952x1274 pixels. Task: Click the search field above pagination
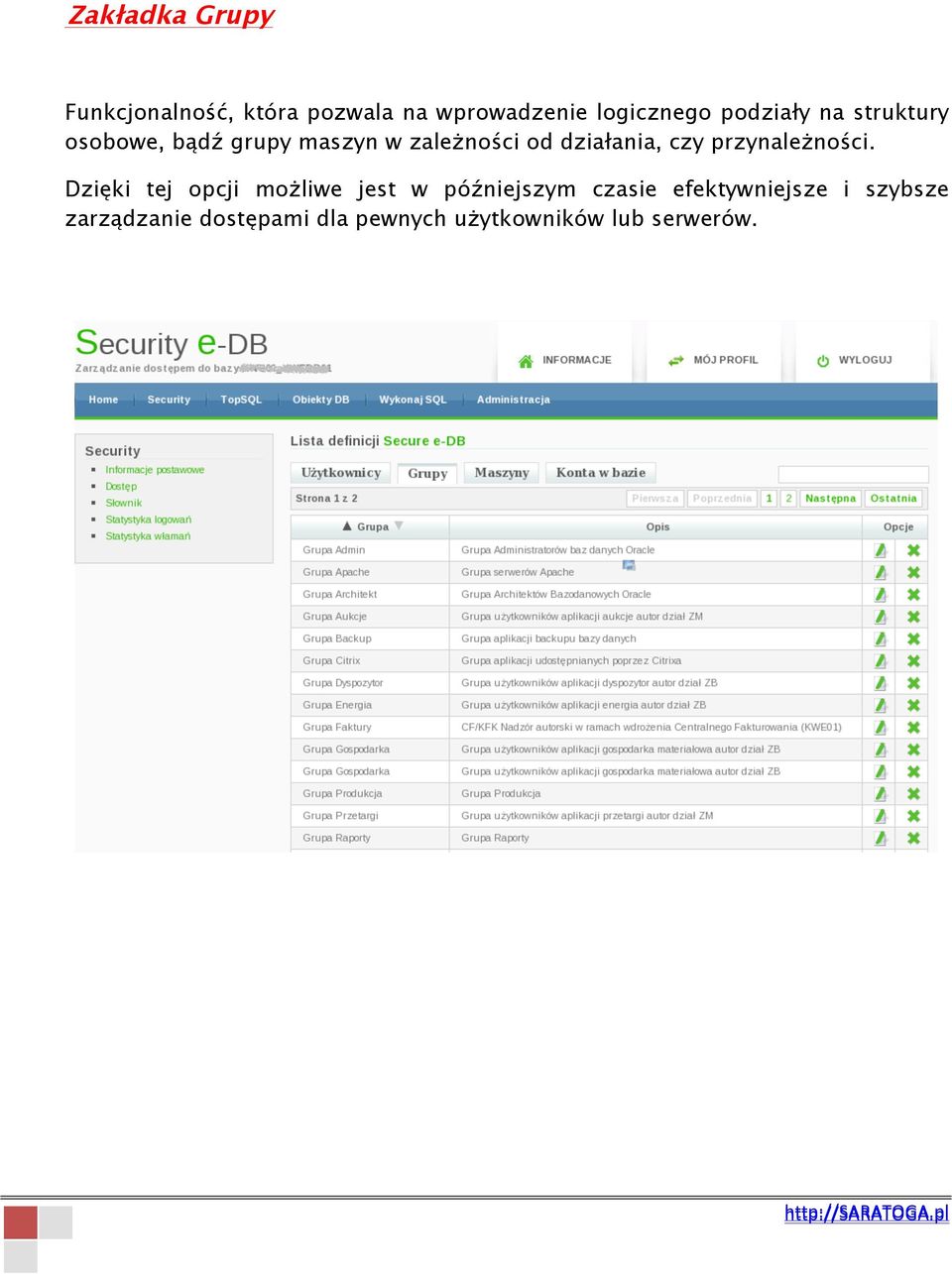pos(854,475)
